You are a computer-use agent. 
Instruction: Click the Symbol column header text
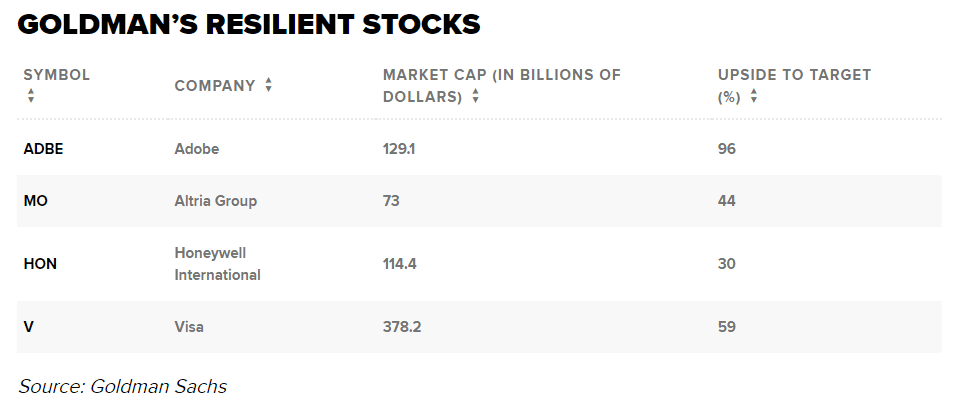point(56,75)
